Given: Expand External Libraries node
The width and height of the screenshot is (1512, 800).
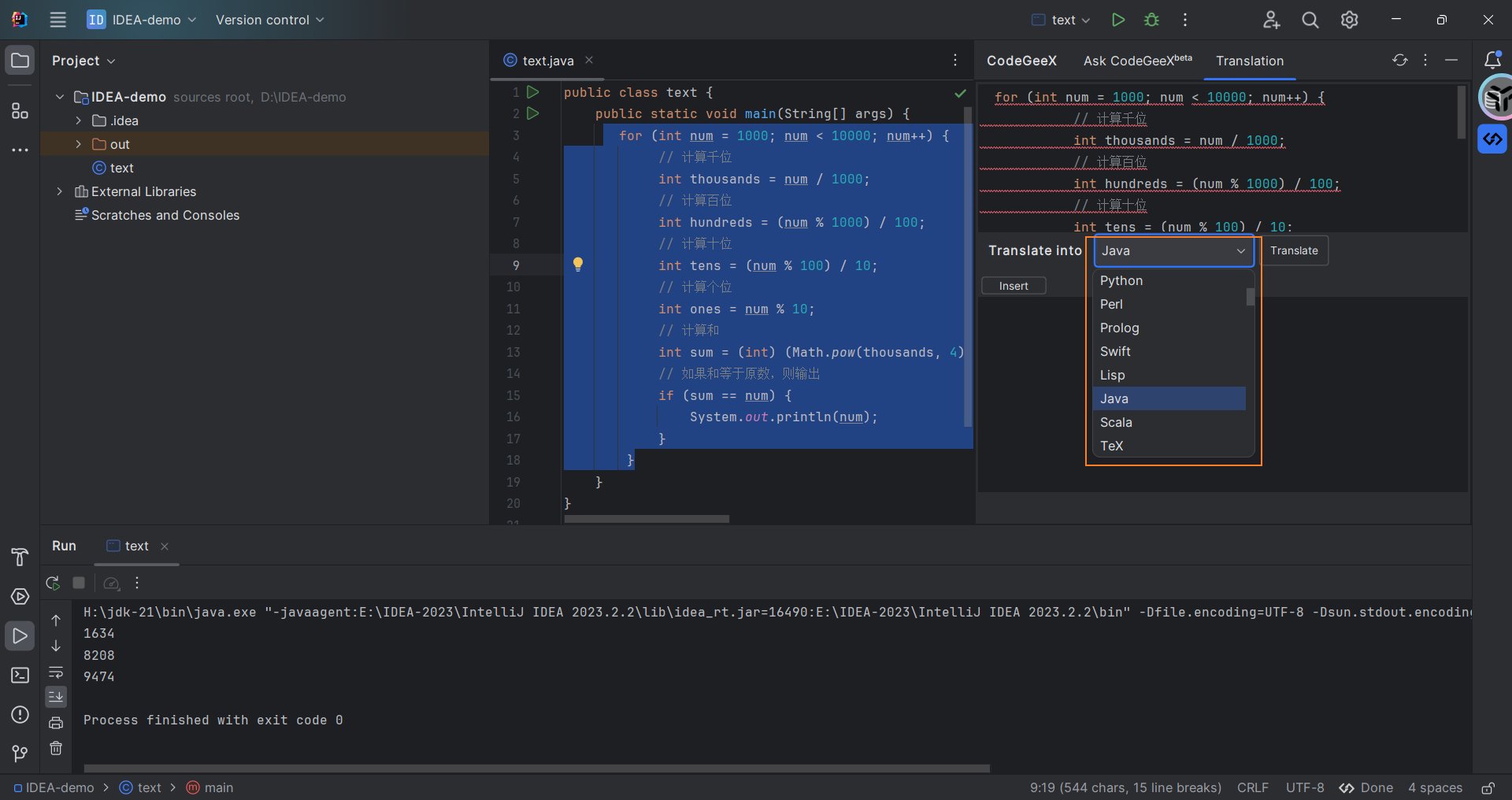Looking at the screenshot, I should (x=60, y=191).
